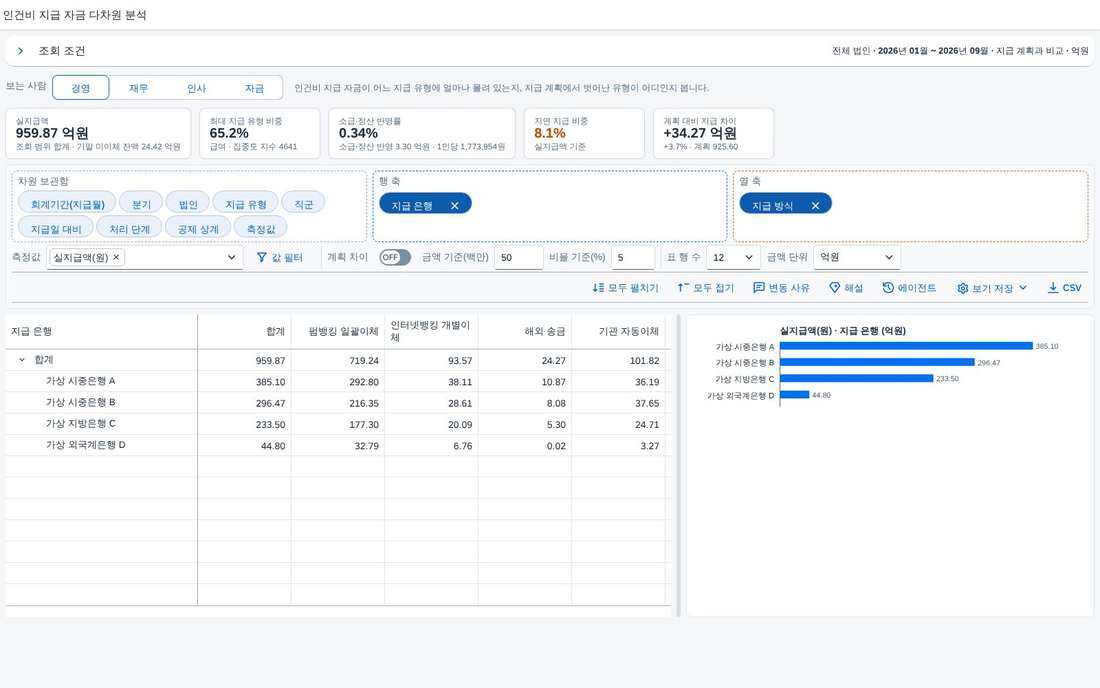Select the 공제 상계 dimension chip
The image size is (1100, 688).
coord(198,229)
